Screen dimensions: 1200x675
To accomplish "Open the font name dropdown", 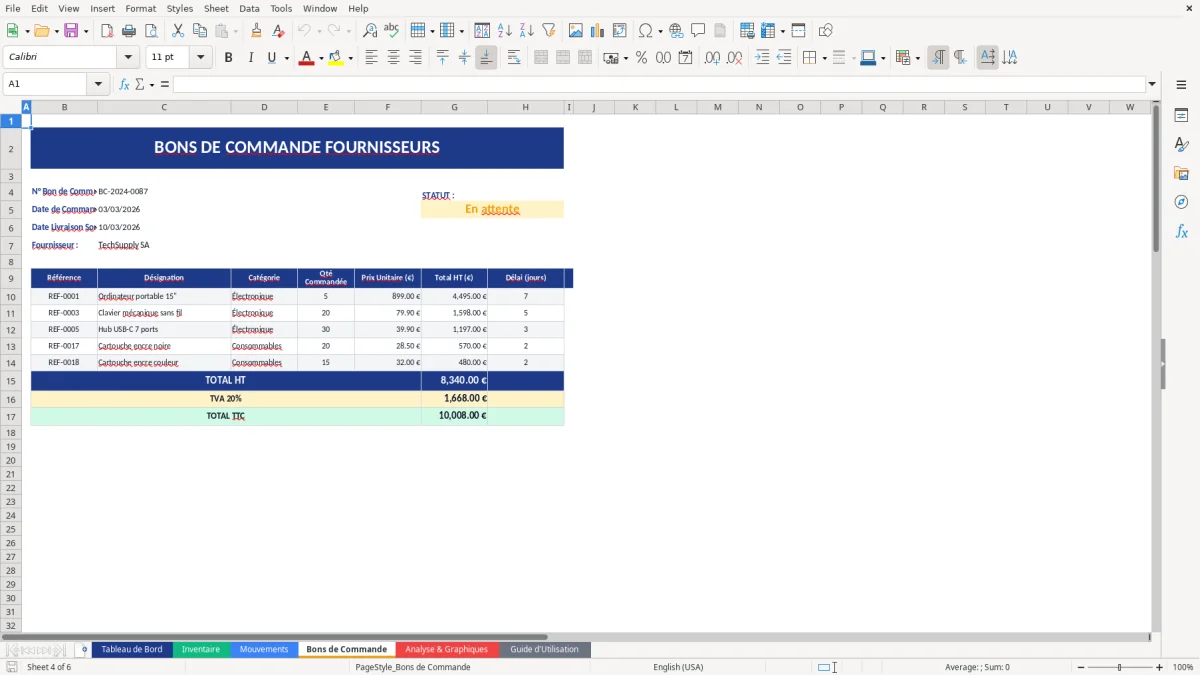I will pos(128,57).
